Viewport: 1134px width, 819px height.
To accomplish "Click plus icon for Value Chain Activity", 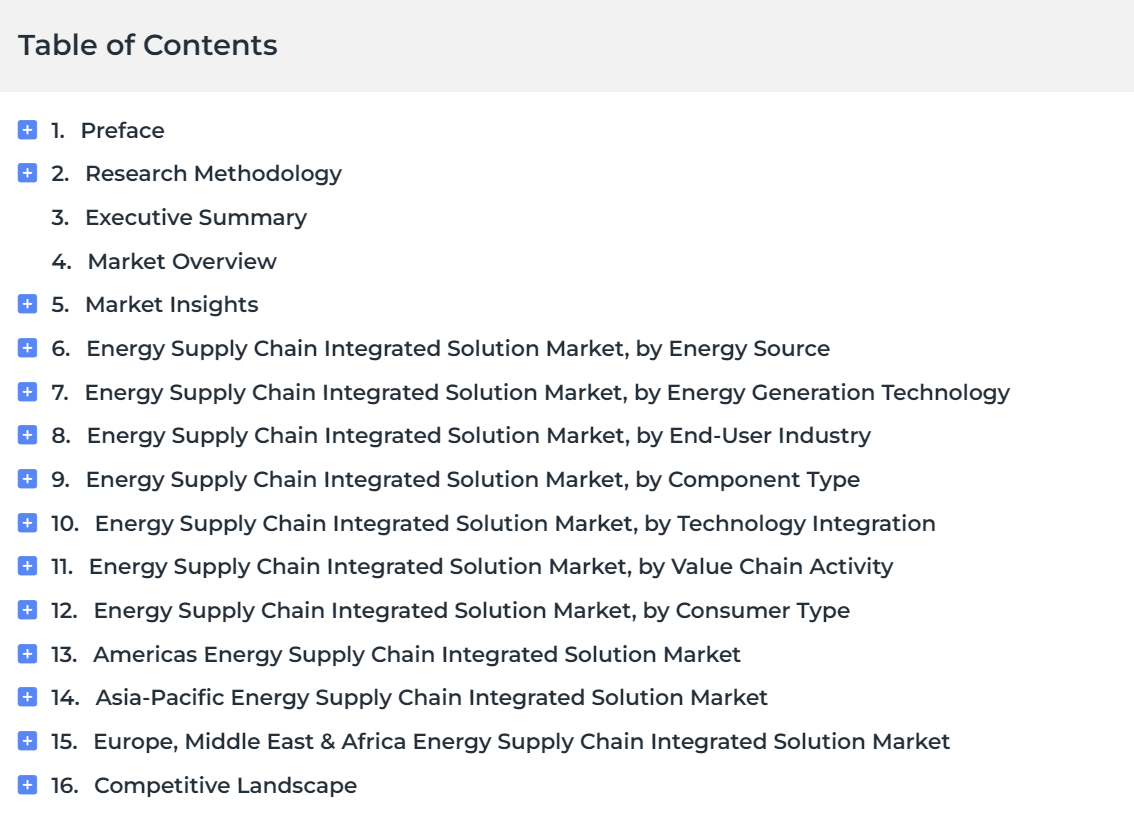I will [27, 566].
